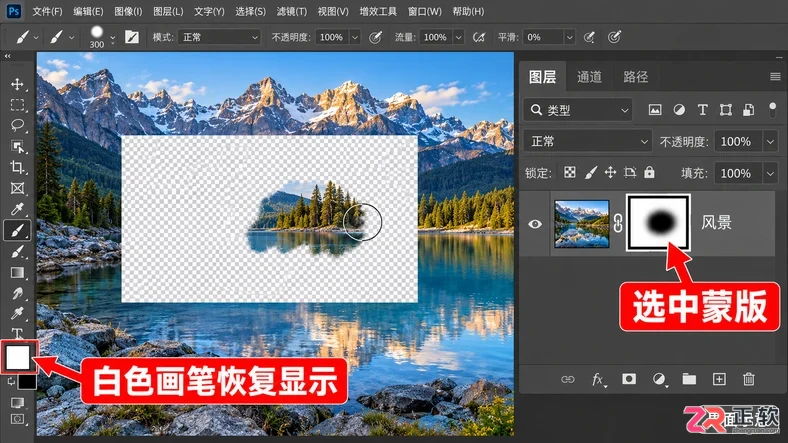Select the Lasso tool

(x=17, y=125)
